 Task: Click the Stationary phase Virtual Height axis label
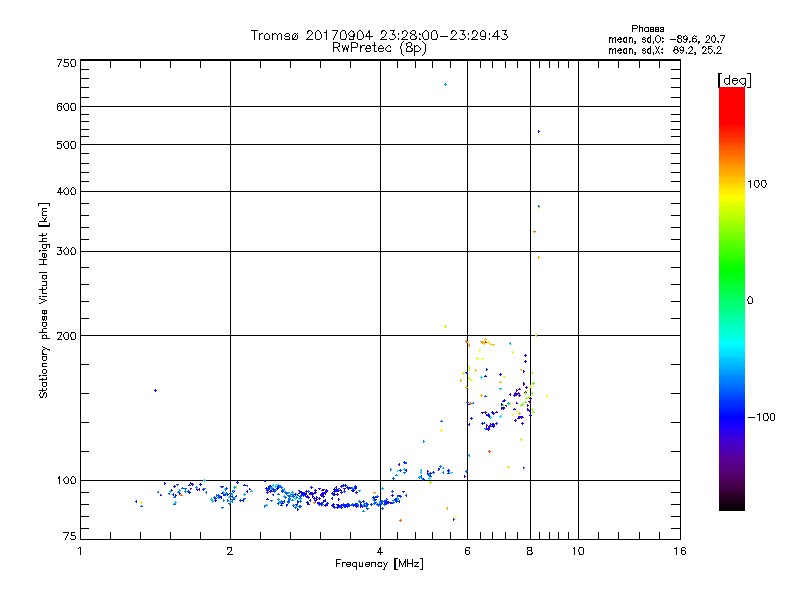(44, 301)
